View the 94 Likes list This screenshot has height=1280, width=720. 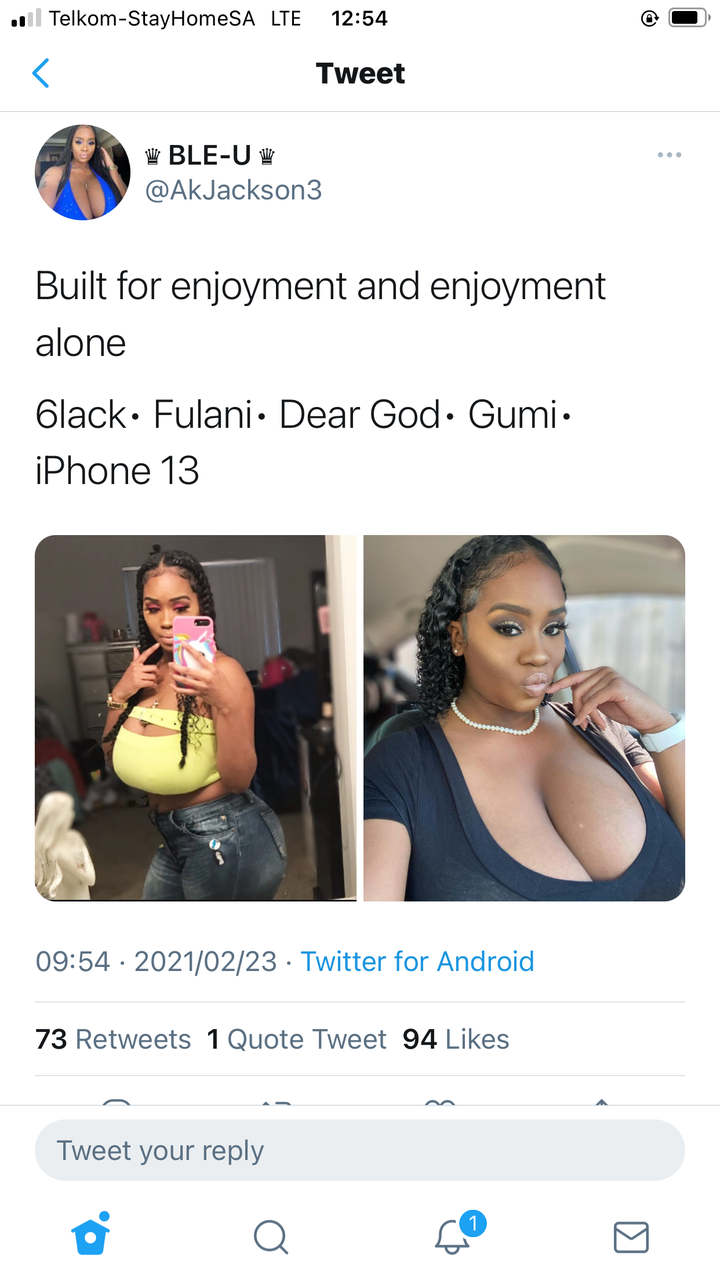(x=456, y=1039)
